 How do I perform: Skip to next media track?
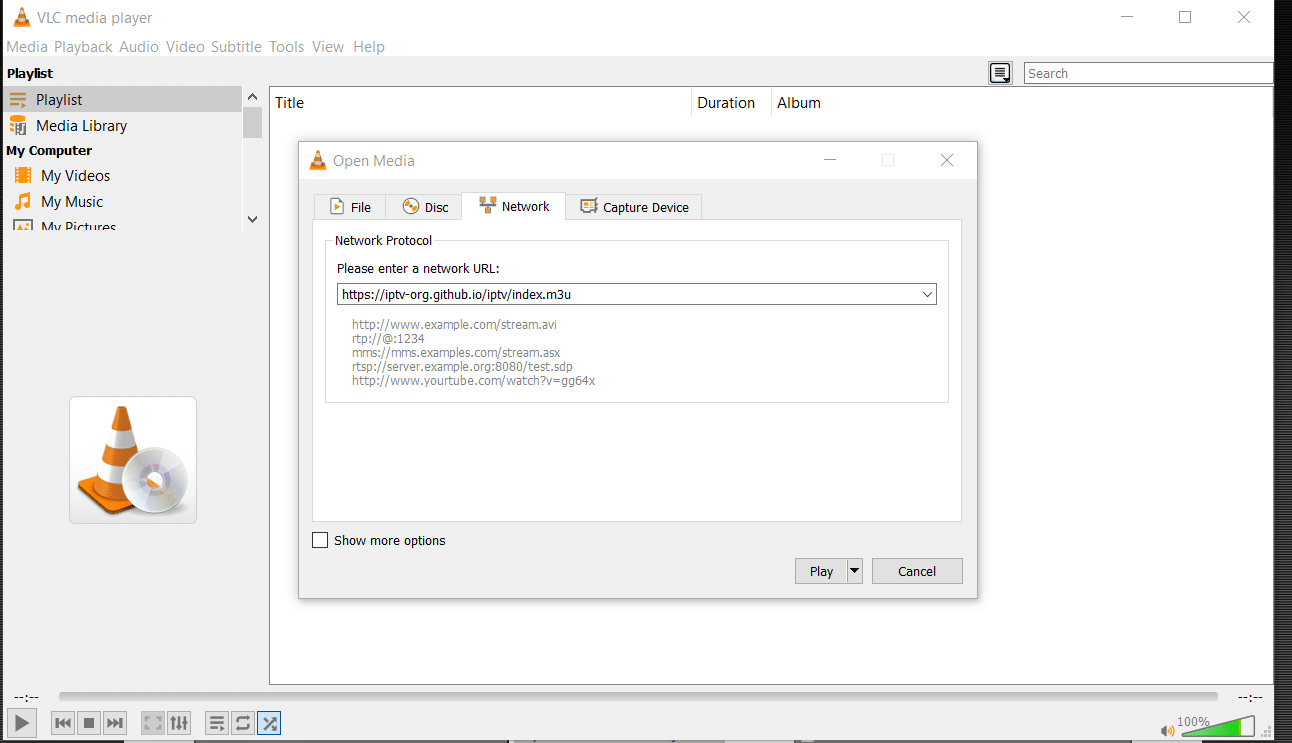pyautogui.click(x=115, y=722)
